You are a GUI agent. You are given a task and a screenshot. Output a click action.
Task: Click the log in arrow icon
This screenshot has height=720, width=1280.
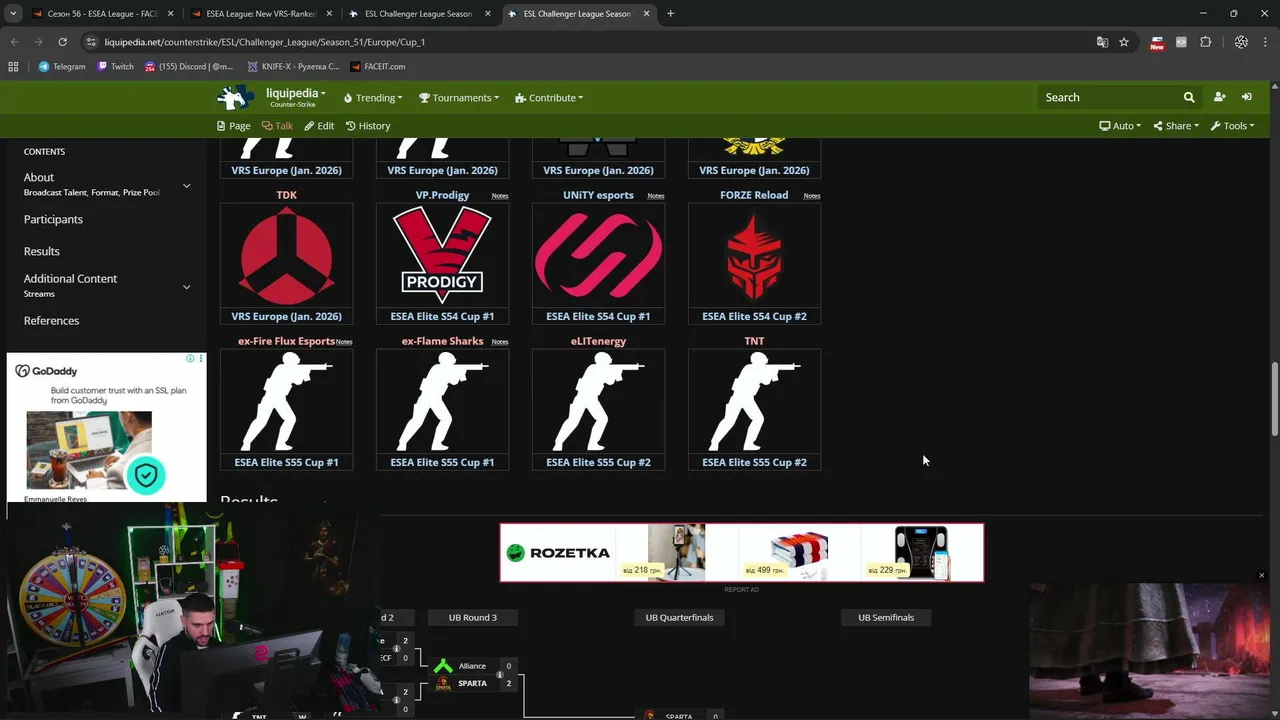[1247, 97]
